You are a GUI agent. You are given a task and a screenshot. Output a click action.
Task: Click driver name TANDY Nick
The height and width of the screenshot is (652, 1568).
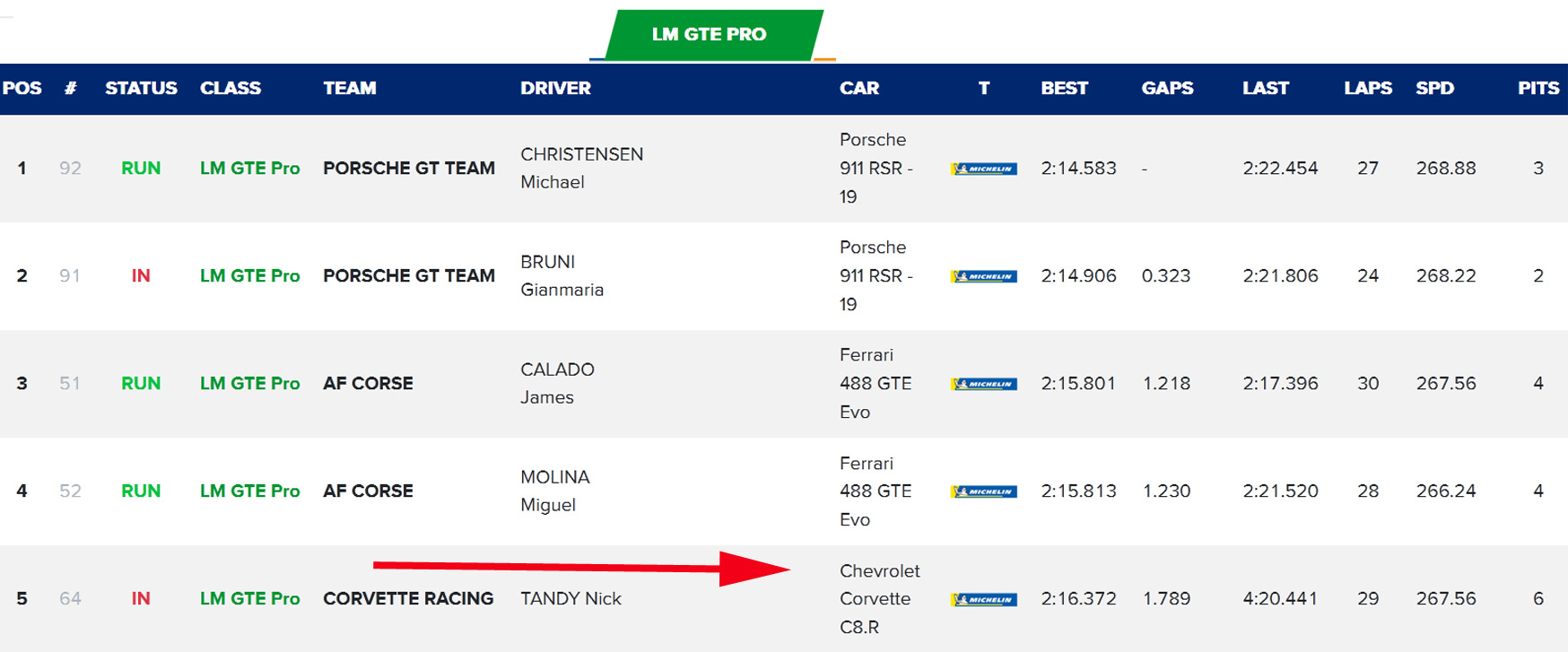tap(571, 599)
